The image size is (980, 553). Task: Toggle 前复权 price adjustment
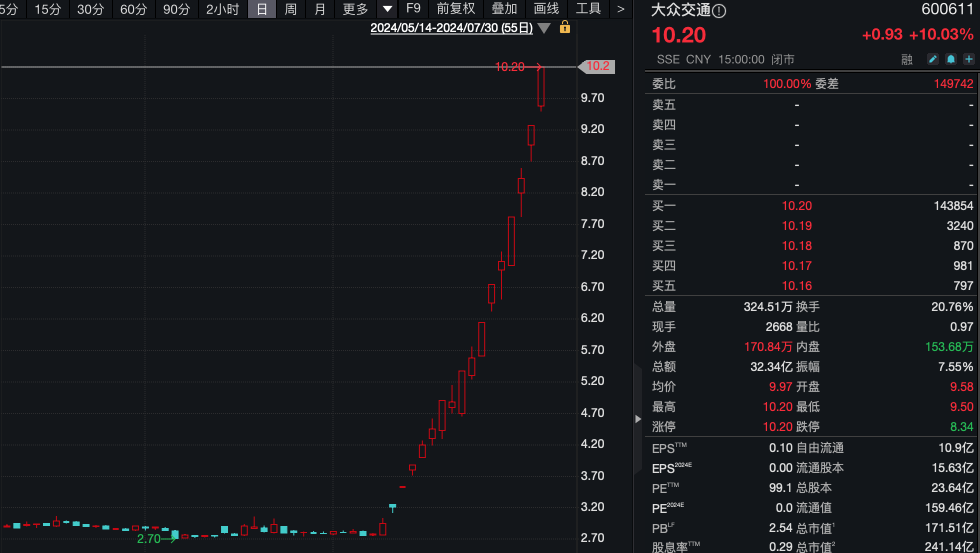pyautogui.click(x=455, y=9)
